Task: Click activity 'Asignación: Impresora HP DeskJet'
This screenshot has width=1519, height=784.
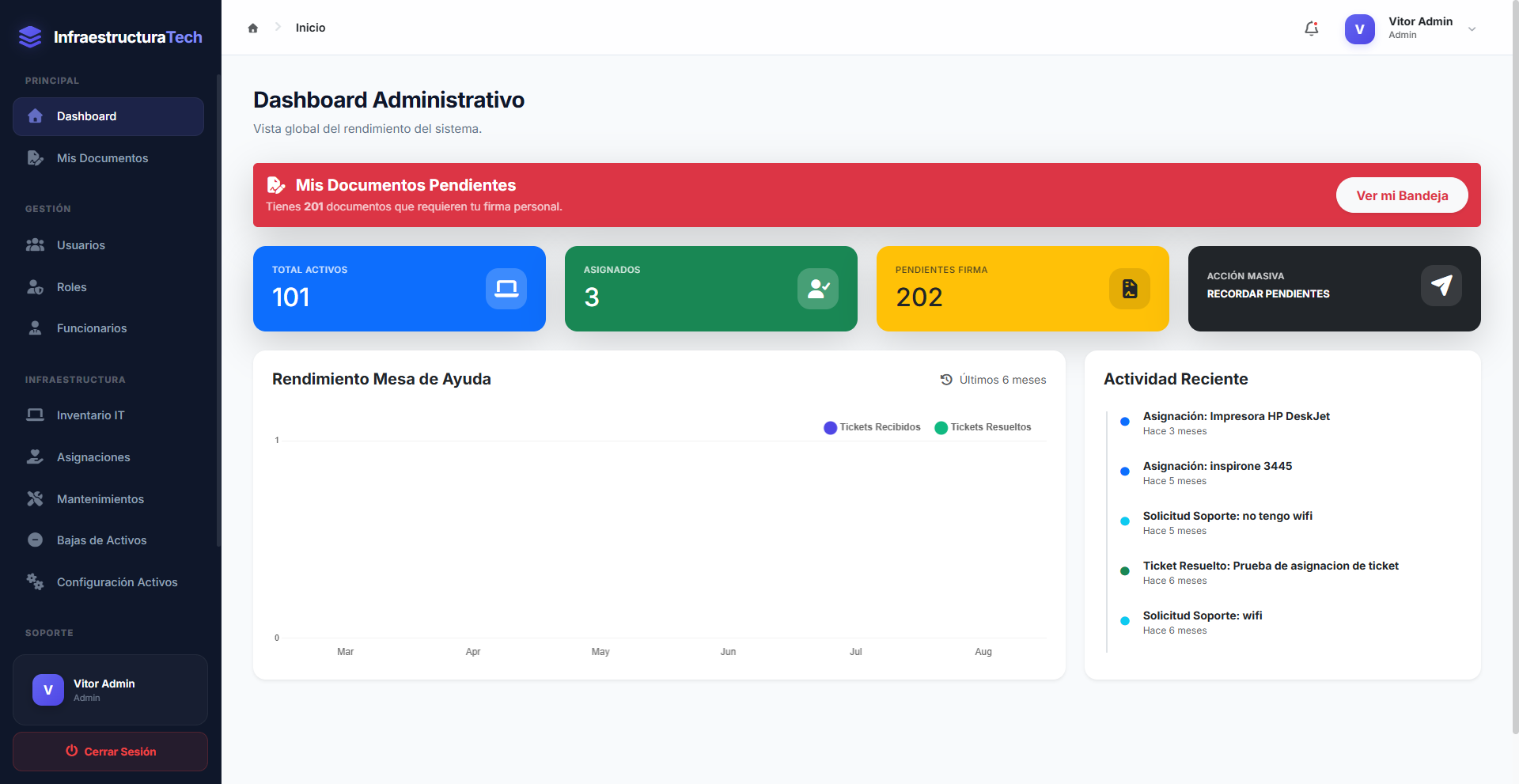Action: point(1236,416)
